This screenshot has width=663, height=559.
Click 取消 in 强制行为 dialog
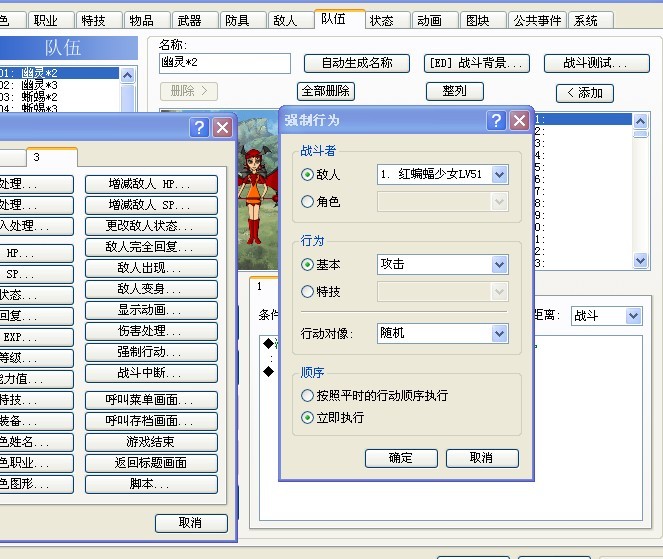[482, 458]
